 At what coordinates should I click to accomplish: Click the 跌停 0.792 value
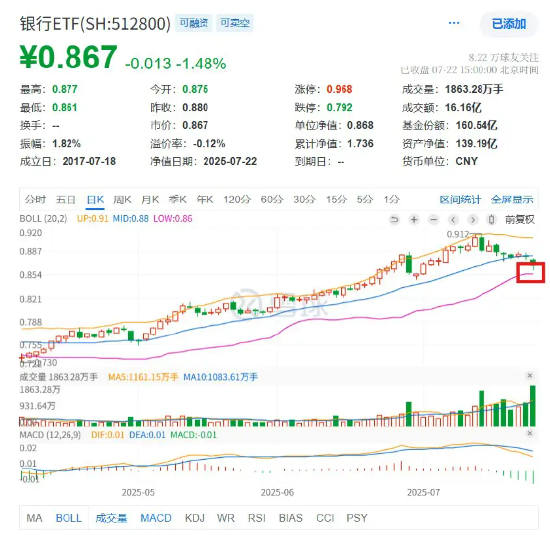coord(339,107)
